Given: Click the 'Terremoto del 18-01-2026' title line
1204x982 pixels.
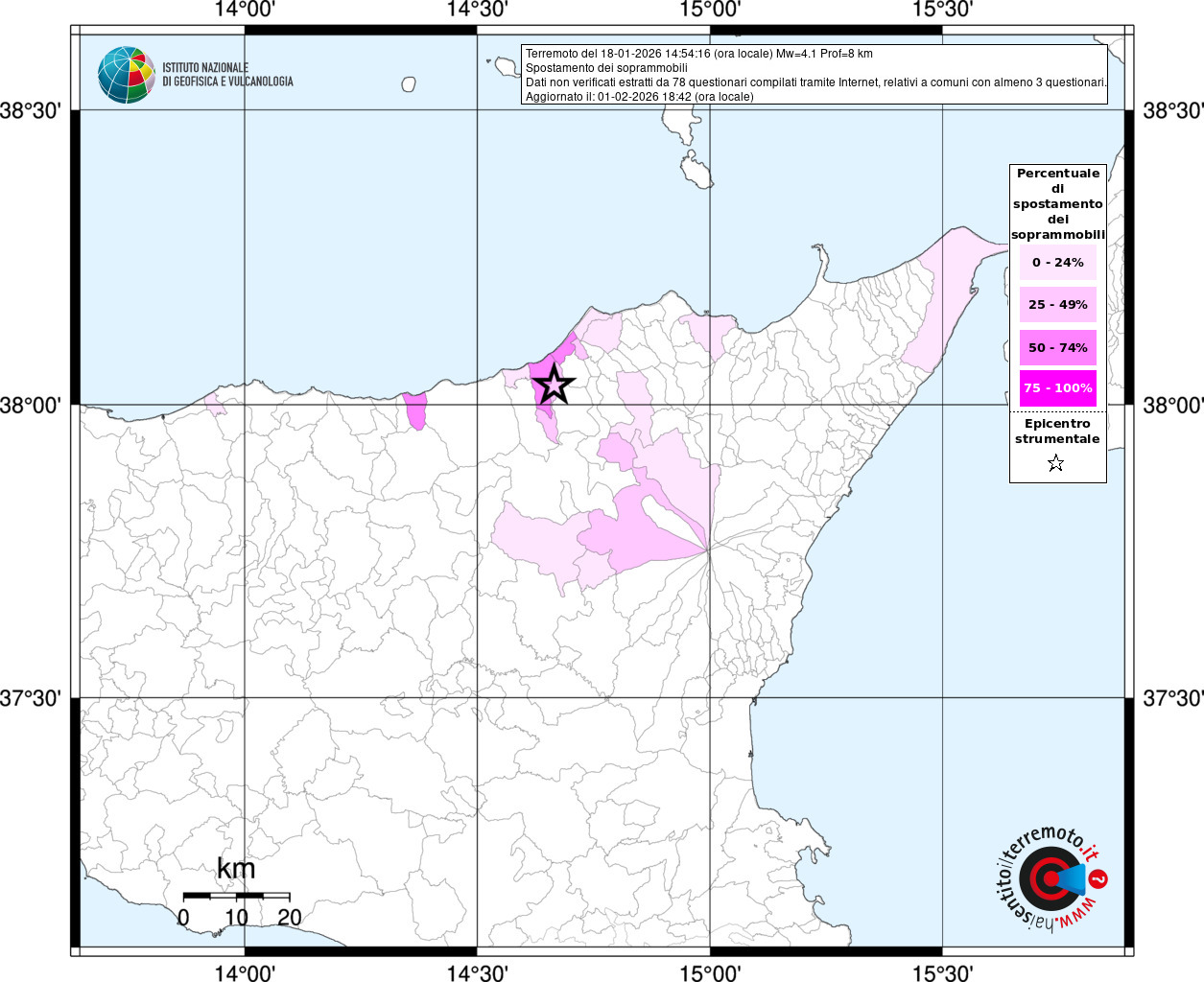Looking at the screenshot, I should point(698,54).
